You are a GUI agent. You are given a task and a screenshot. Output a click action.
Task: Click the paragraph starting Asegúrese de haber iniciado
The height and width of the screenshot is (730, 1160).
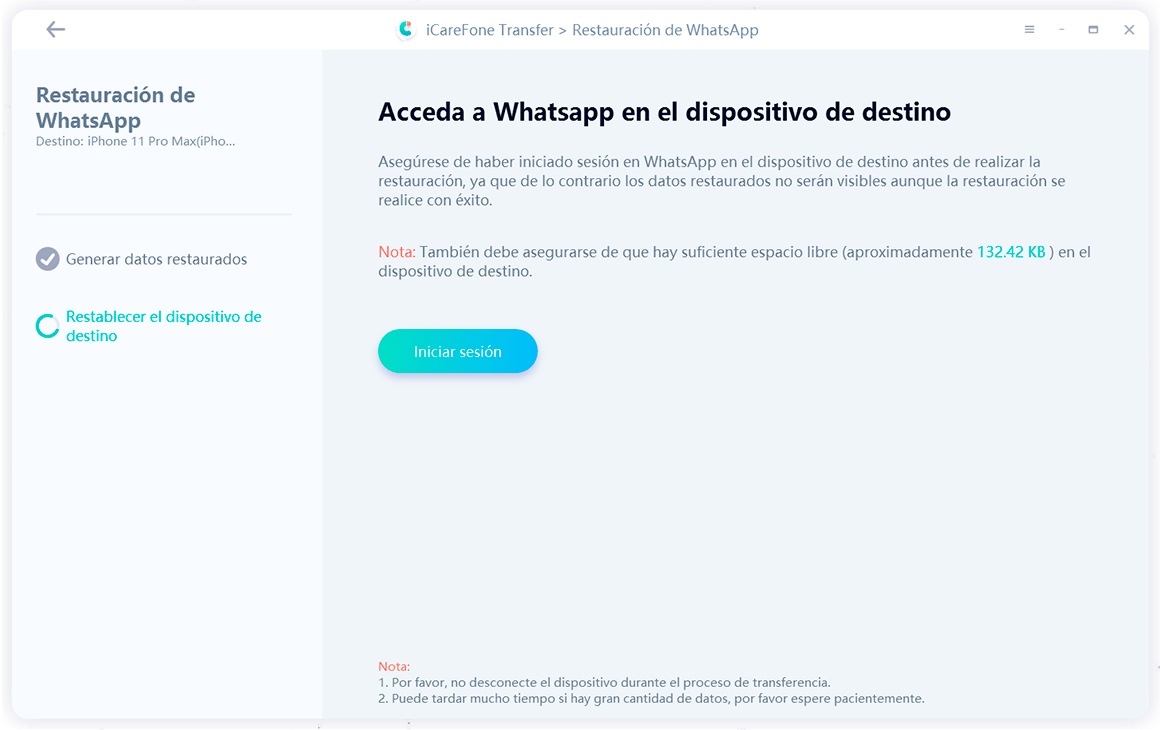(721, 181)
